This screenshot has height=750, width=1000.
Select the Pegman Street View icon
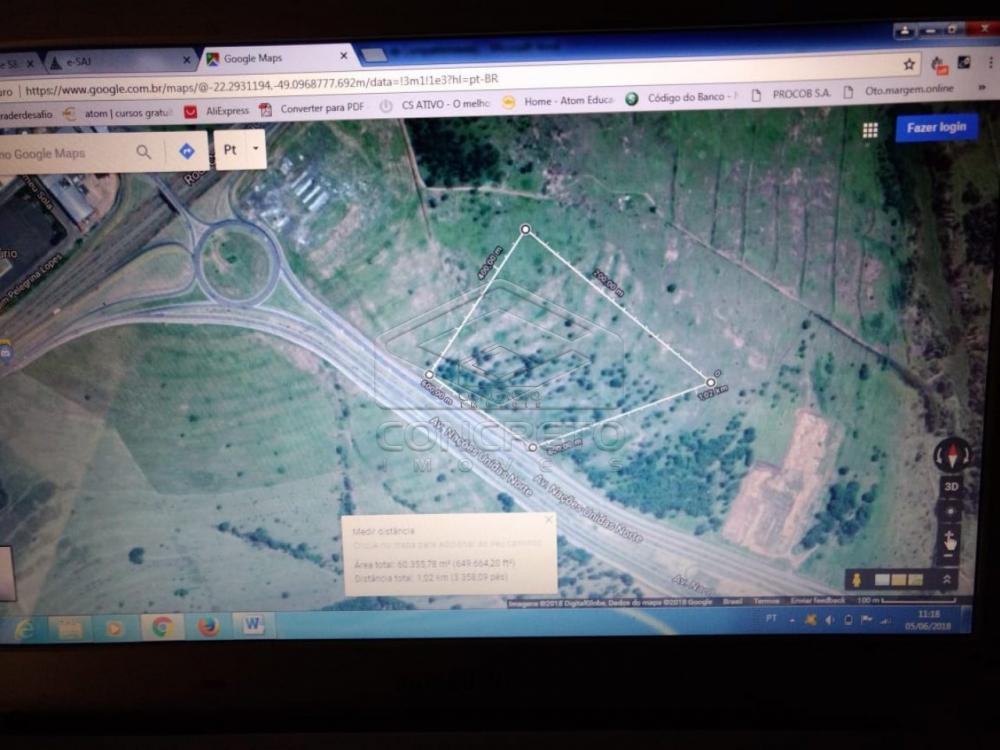[x=856, y=580]
